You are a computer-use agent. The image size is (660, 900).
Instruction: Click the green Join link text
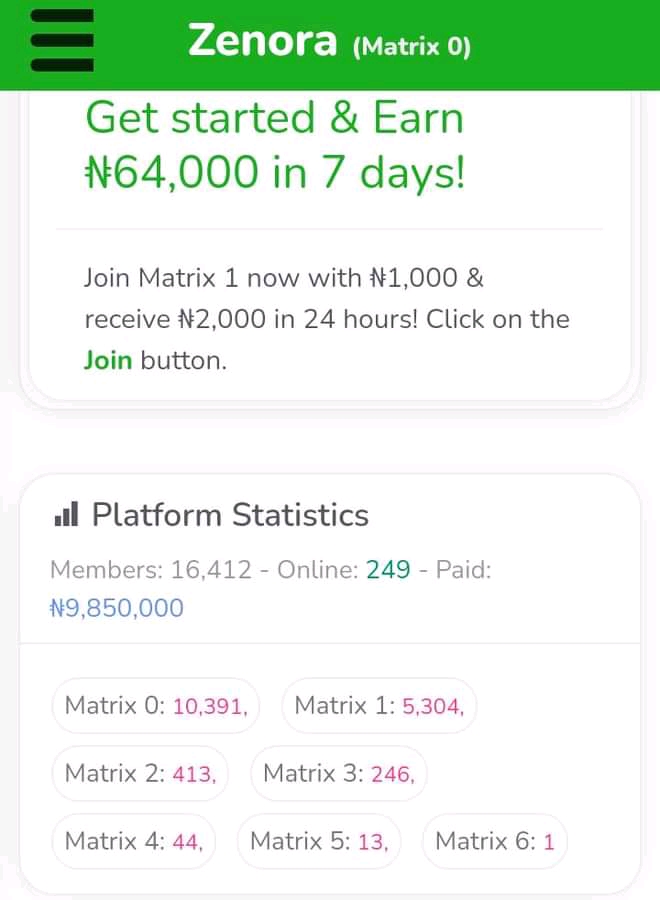click(x=108, y=360)
